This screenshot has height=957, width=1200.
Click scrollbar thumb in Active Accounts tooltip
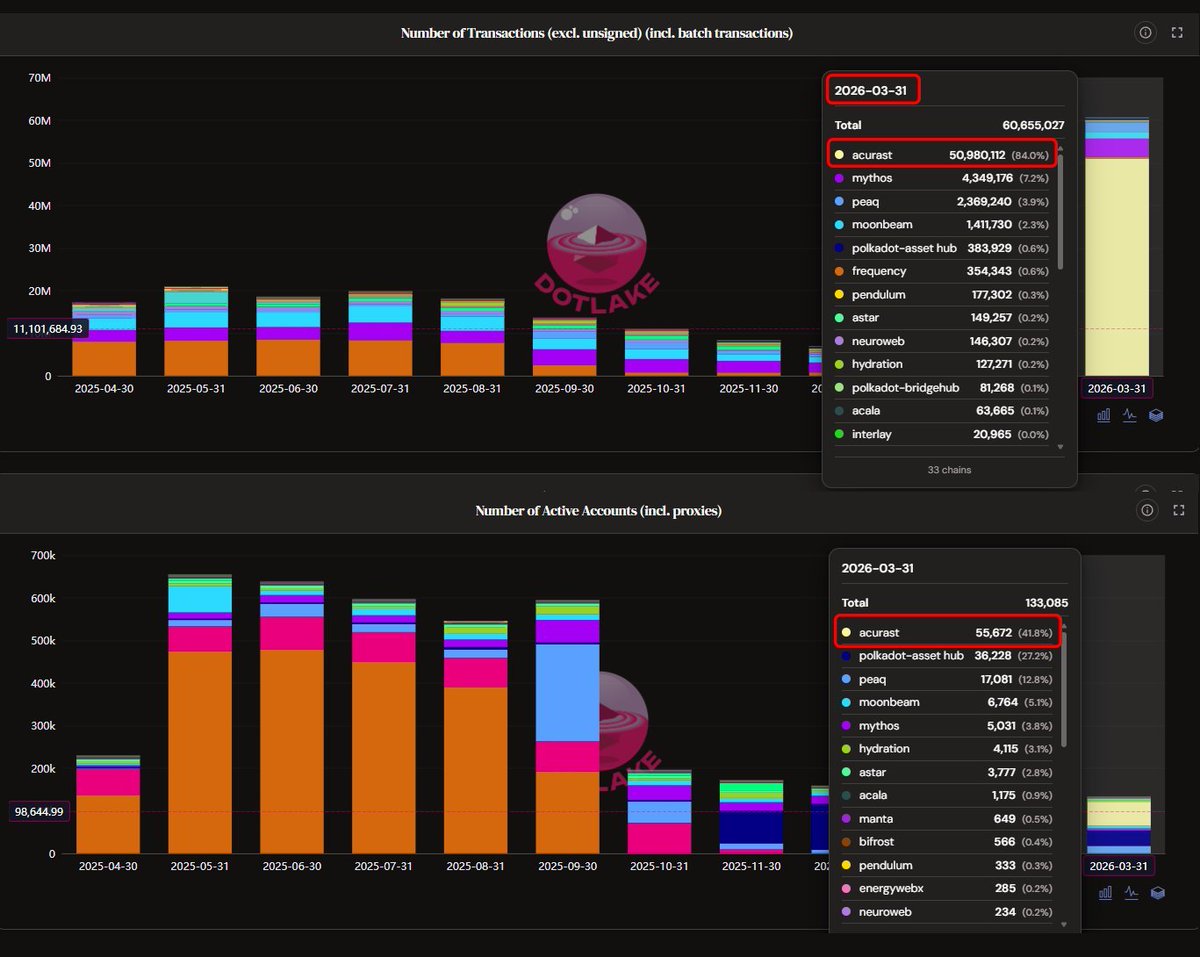1064,689
